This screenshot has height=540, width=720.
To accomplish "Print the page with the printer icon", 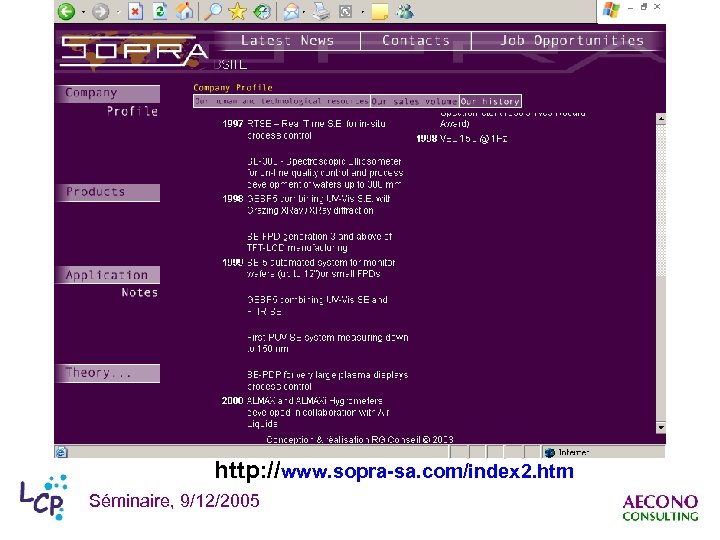I will [x=321, y=11].
